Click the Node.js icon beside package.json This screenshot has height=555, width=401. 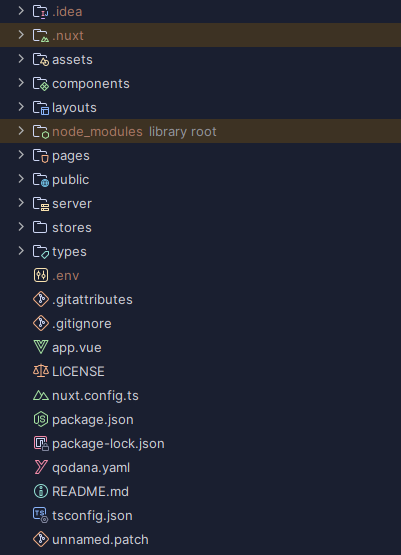pos(41,419)
